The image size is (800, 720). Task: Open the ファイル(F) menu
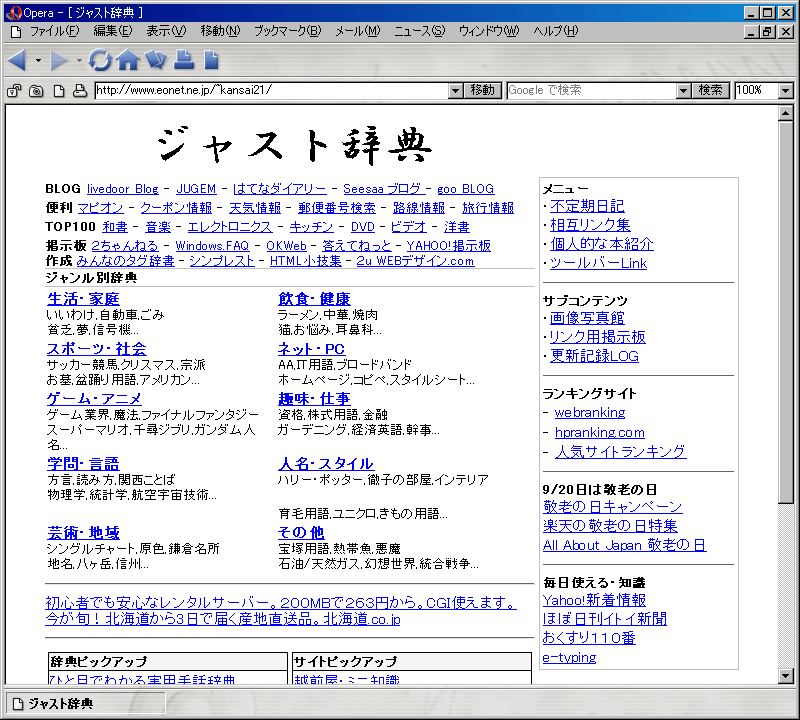(55, 31)
